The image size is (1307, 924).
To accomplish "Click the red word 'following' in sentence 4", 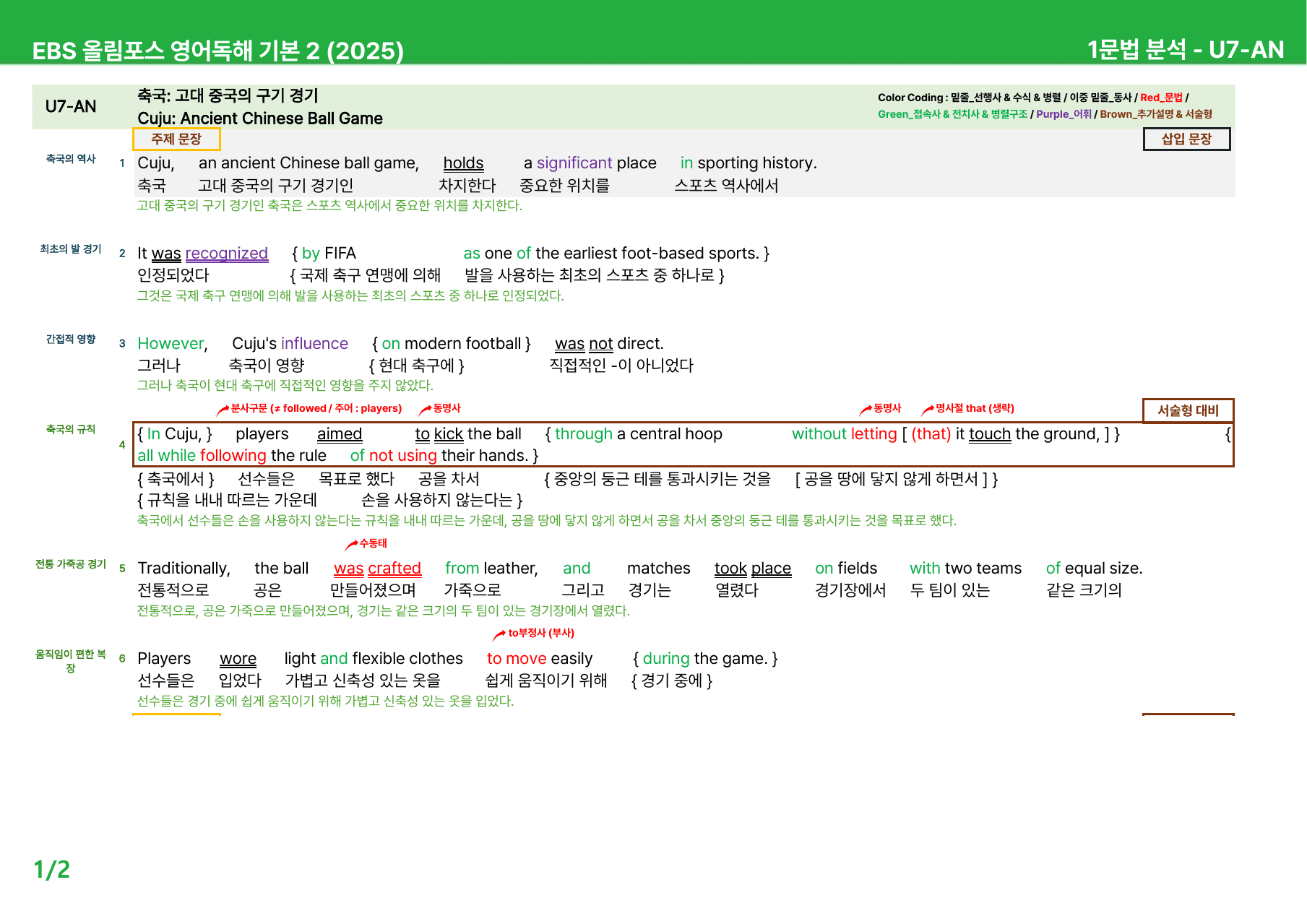I will click(x=233, y=456).
